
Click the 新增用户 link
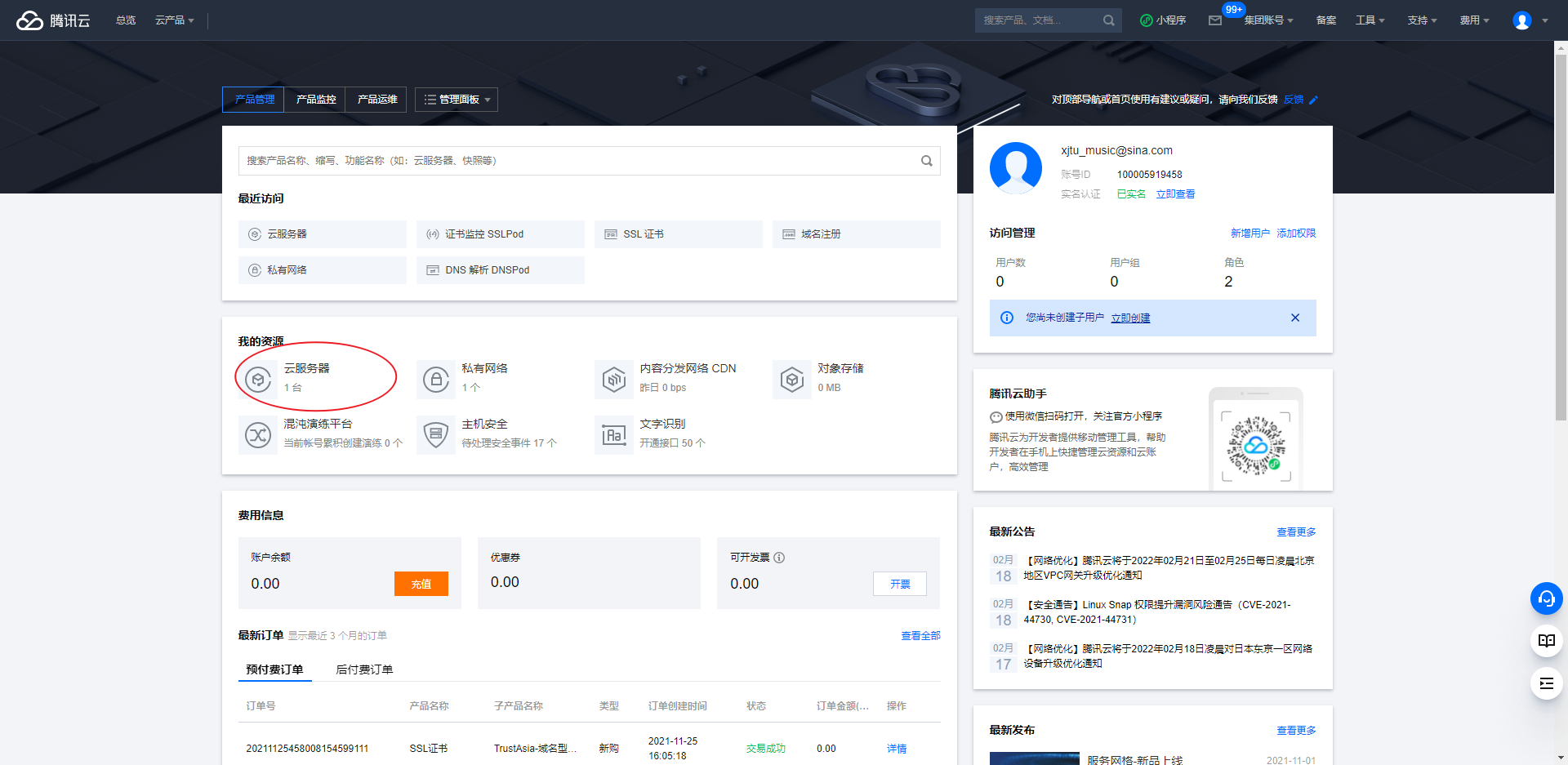1250,234
